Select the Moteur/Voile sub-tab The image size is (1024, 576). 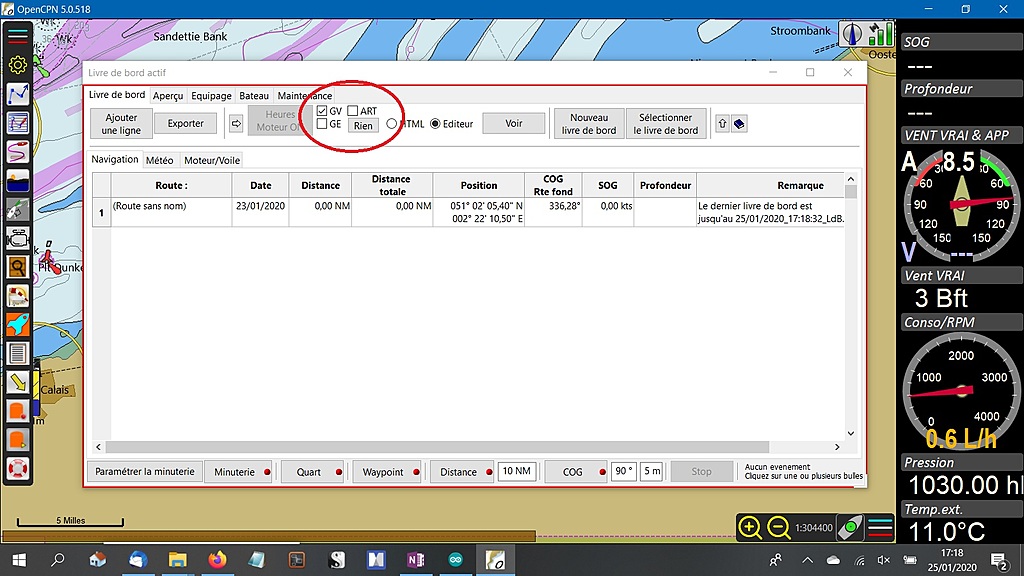coord(212,161)
